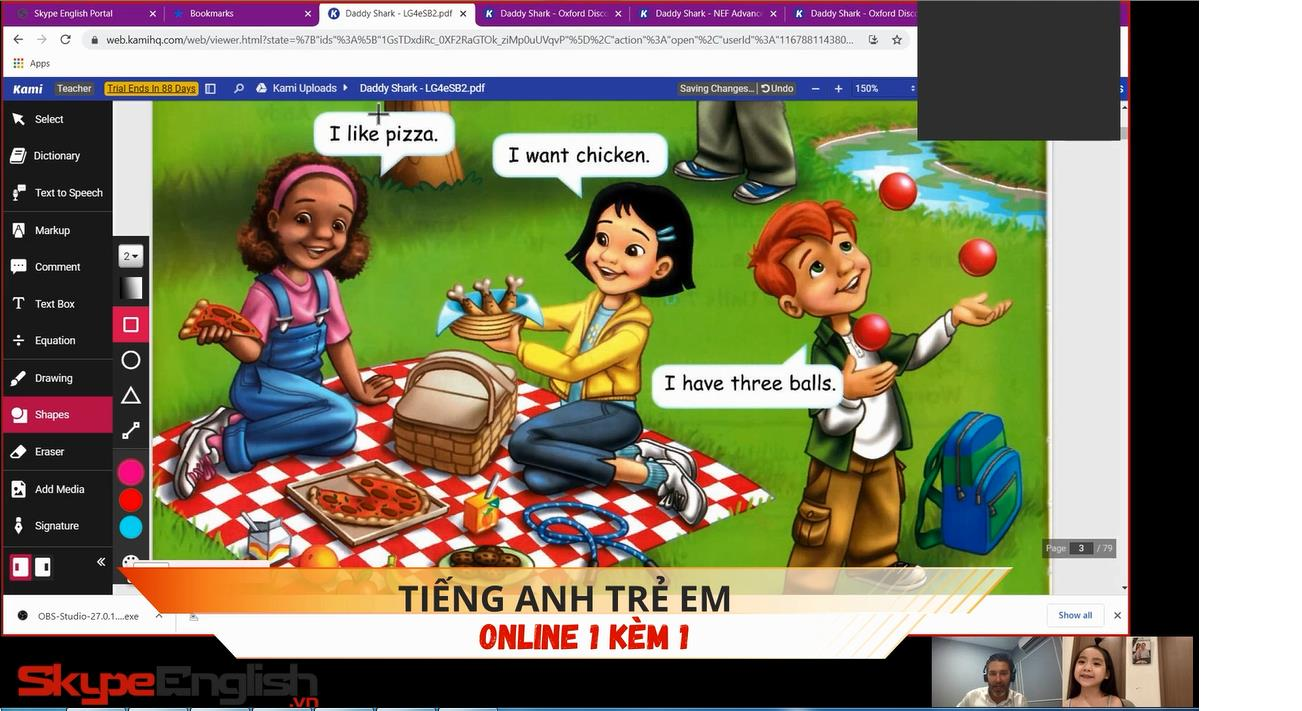Zoom in with the plus icon

pyautogui.click(x=838, y=88)
